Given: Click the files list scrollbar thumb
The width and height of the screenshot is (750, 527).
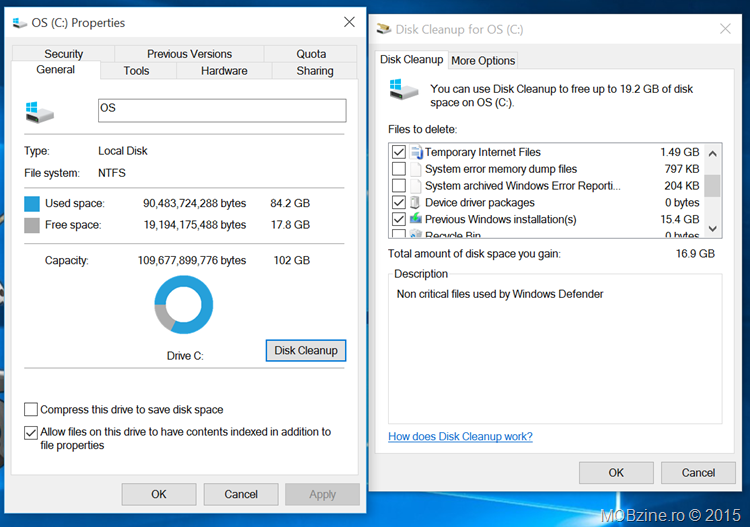Looking at the screenshot, I should click(x=713, y=186).
